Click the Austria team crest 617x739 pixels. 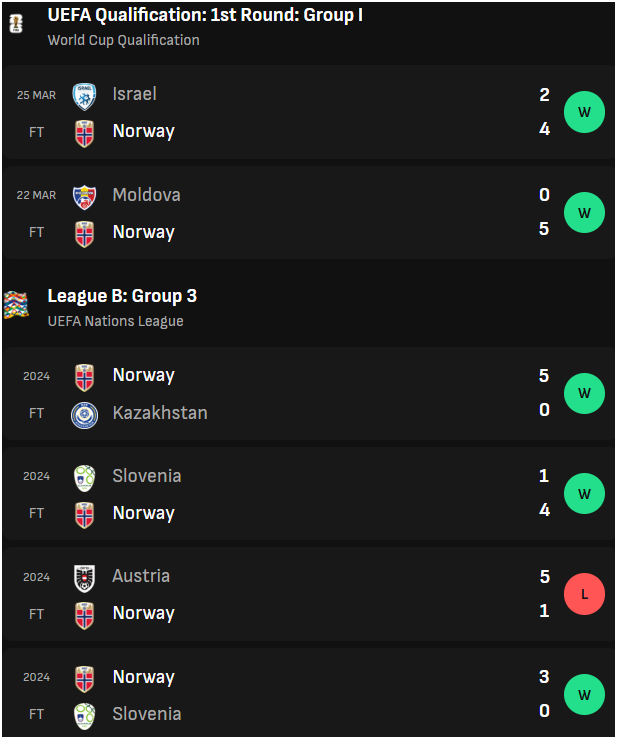click(x=84, y=578)
